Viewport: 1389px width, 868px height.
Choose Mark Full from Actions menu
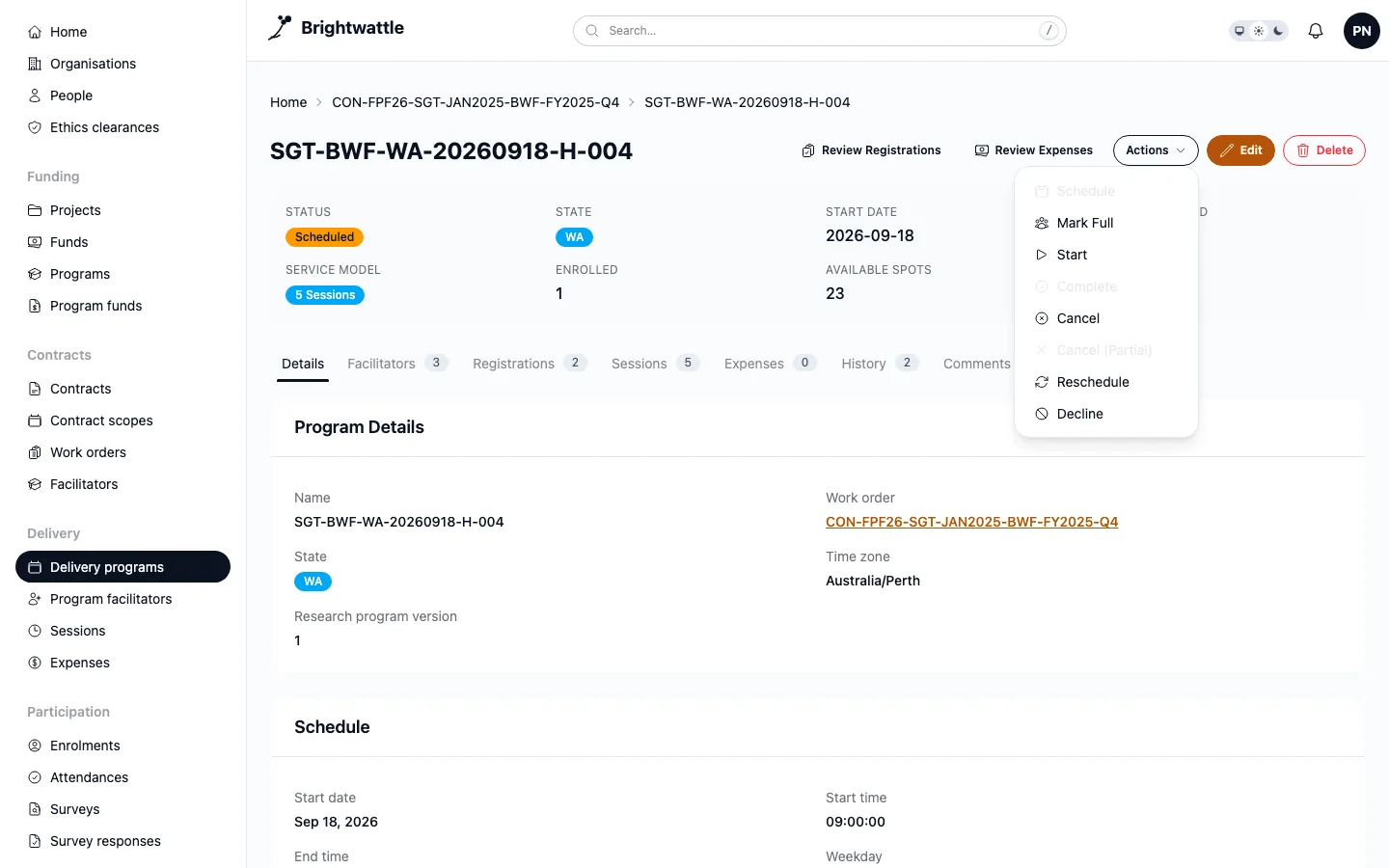click(x=1106, y=223)
